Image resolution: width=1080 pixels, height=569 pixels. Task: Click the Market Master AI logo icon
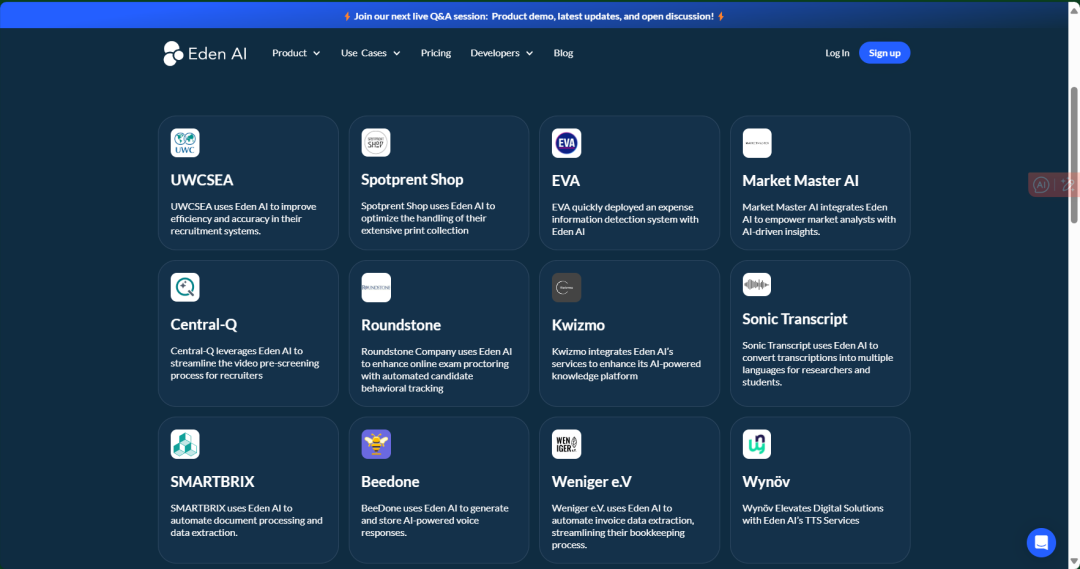click(x=757, y=143)
